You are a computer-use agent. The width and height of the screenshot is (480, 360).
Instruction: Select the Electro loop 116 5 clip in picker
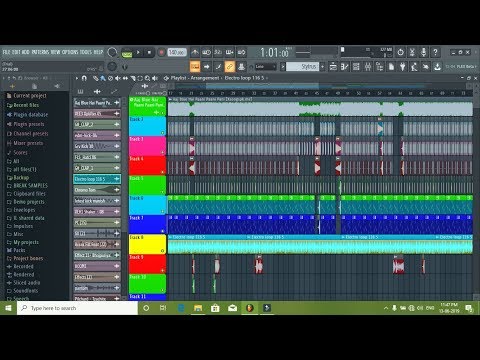click(97, 179)
